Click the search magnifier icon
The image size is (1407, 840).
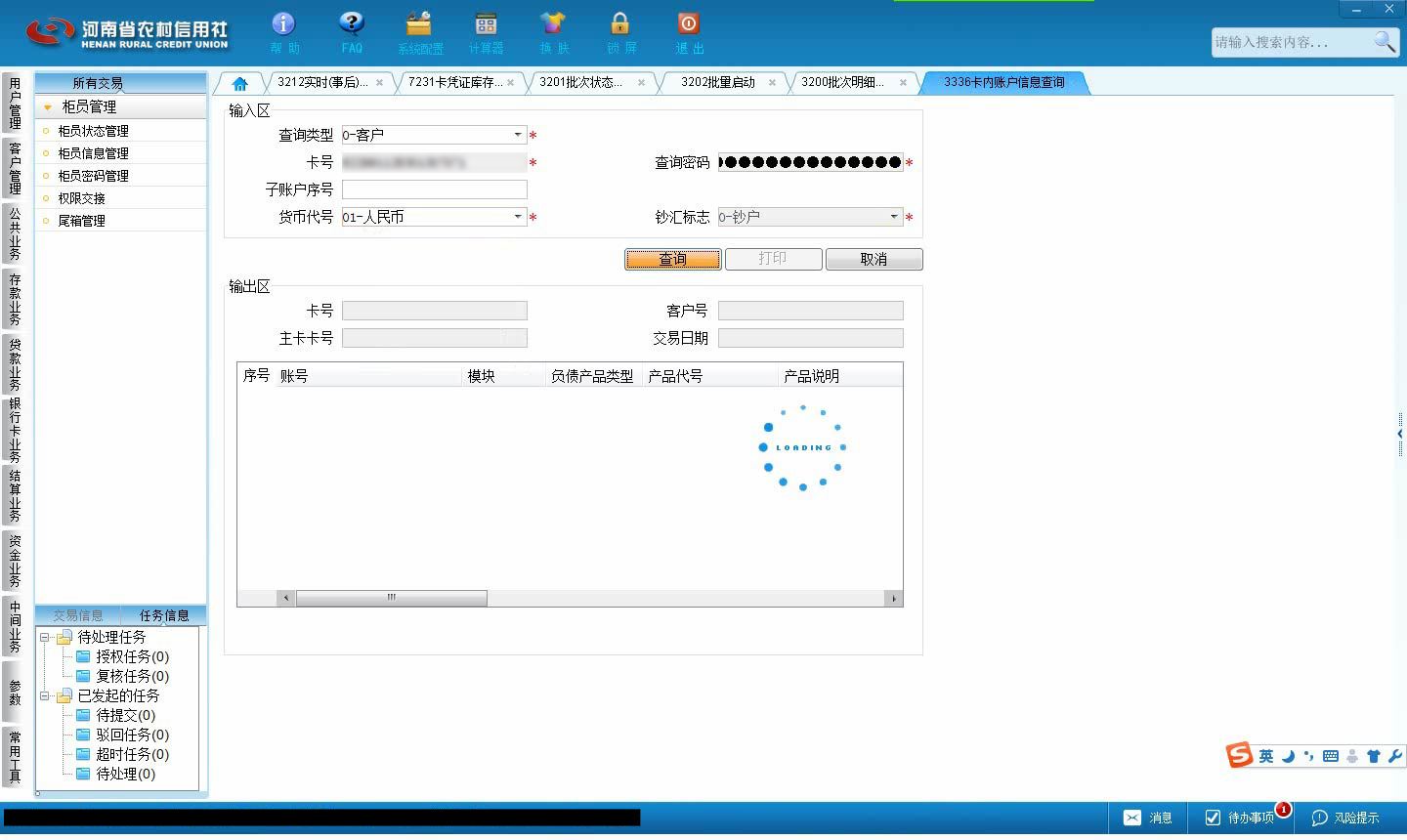click(x=1385, y=41)
